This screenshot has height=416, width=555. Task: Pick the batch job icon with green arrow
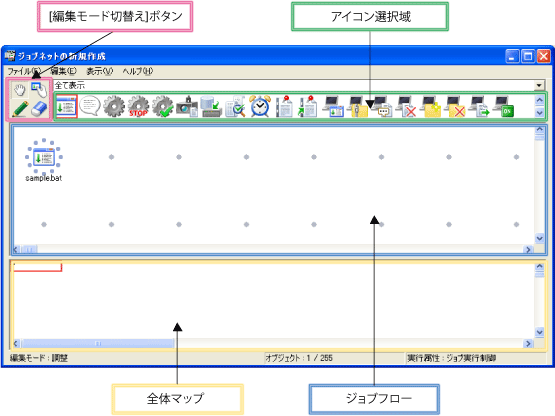pos(66,106)
